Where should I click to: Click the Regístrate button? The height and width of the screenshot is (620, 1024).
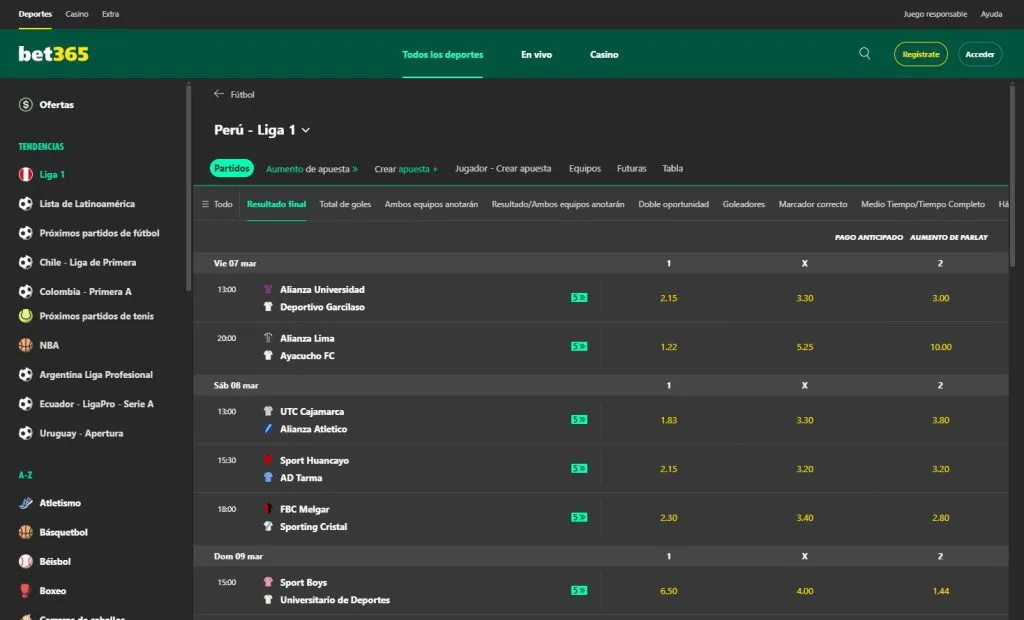(920, 54)
